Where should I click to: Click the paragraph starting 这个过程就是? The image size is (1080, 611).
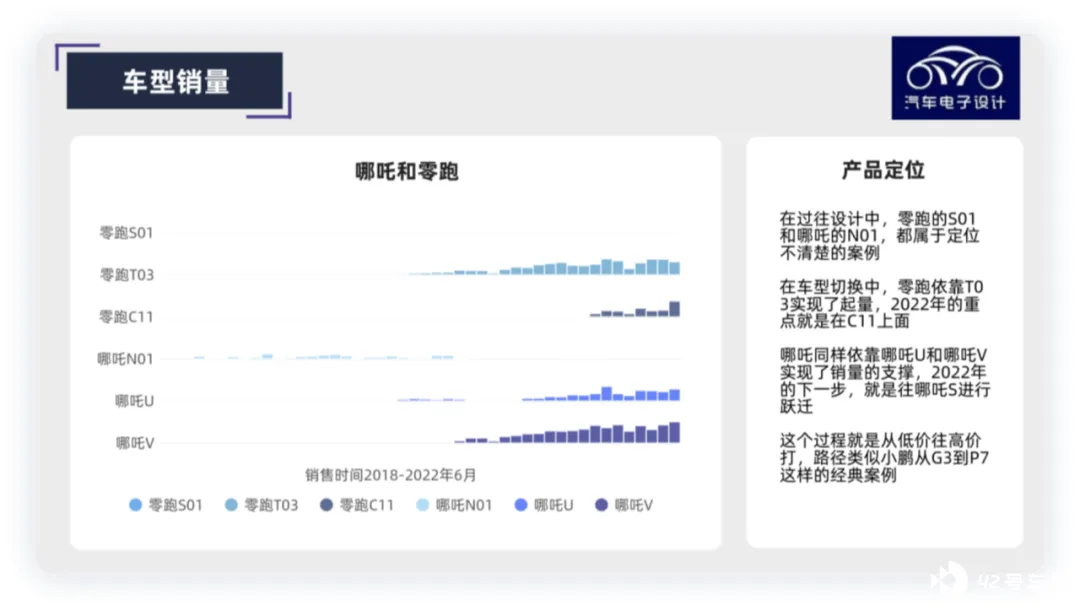tap(884, 457)
